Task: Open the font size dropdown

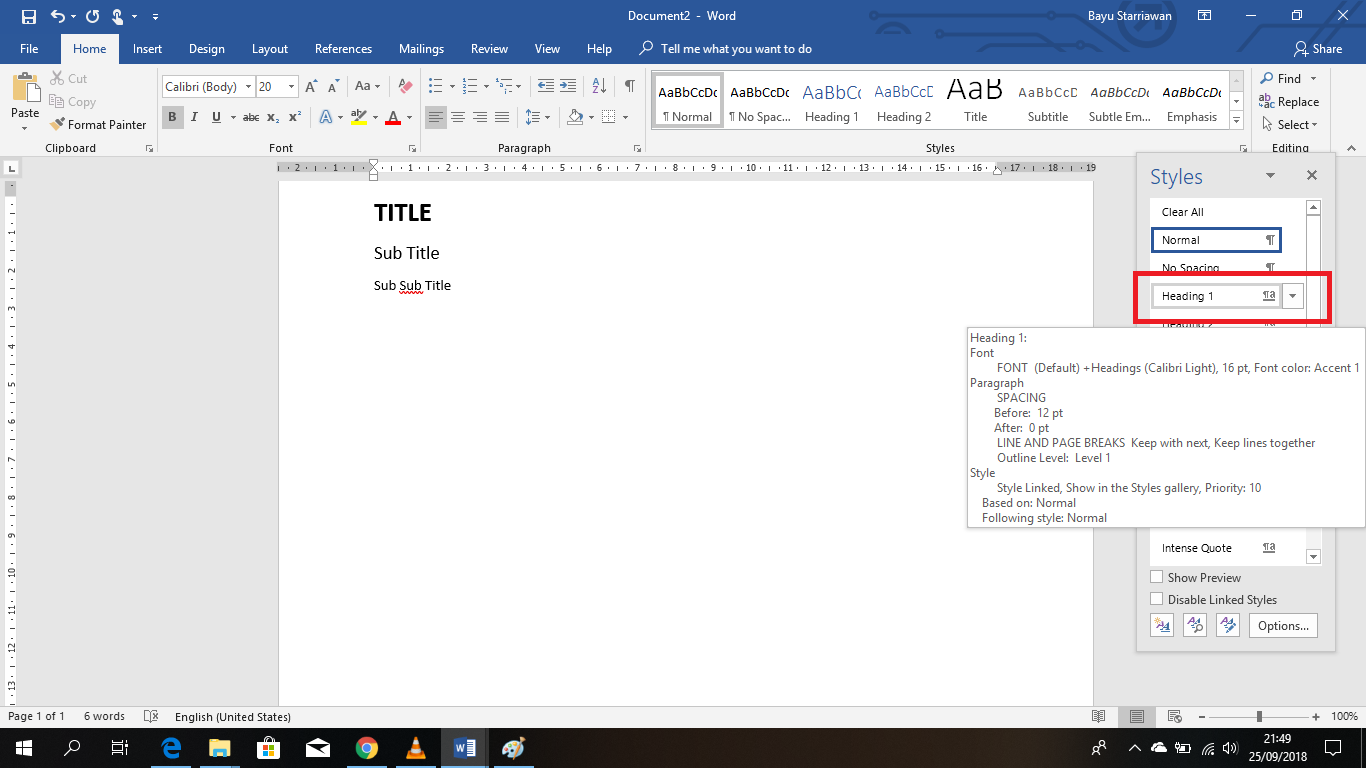Action: 291,86
